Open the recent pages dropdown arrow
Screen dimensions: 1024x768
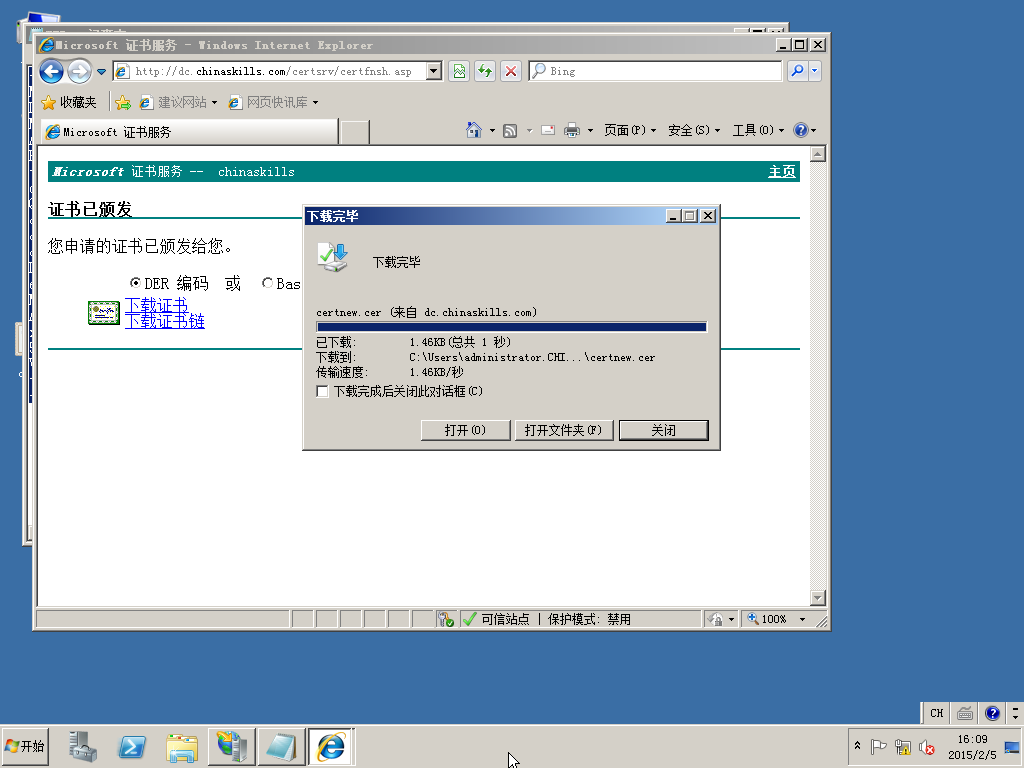101,72
